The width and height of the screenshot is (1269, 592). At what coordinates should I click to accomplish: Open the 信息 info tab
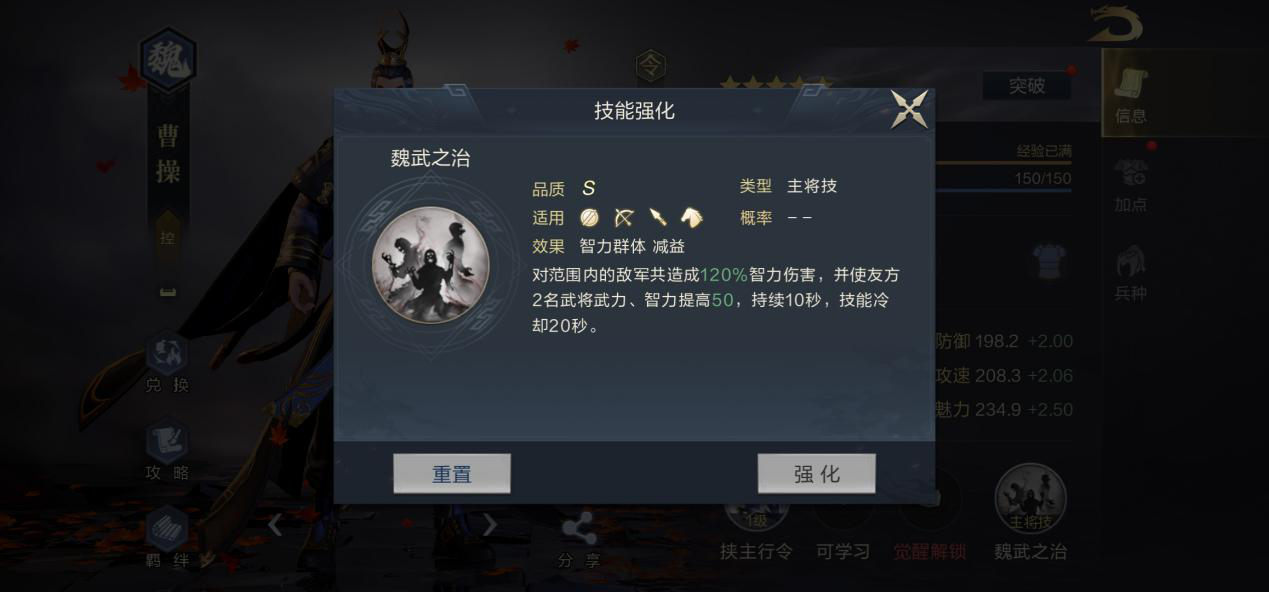(x=1131, y=95)
